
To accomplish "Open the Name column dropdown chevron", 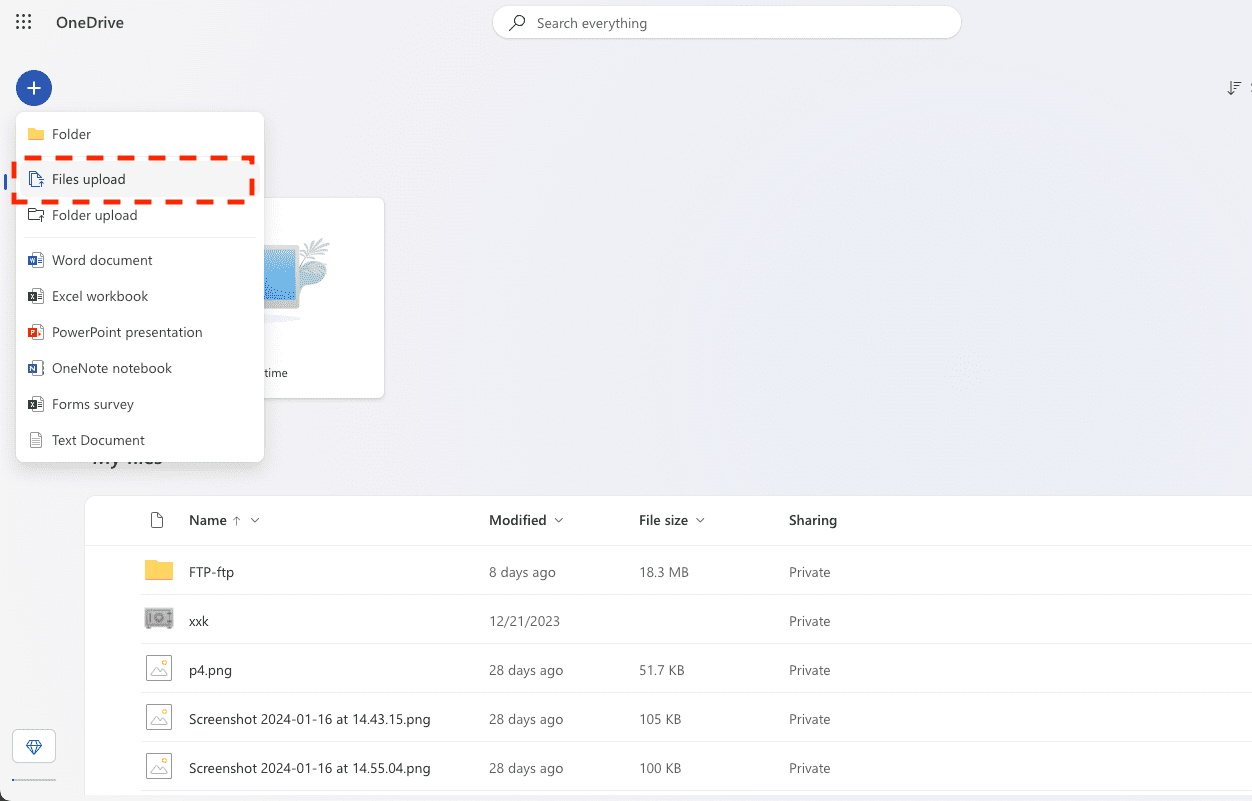I will pos(255,520).
